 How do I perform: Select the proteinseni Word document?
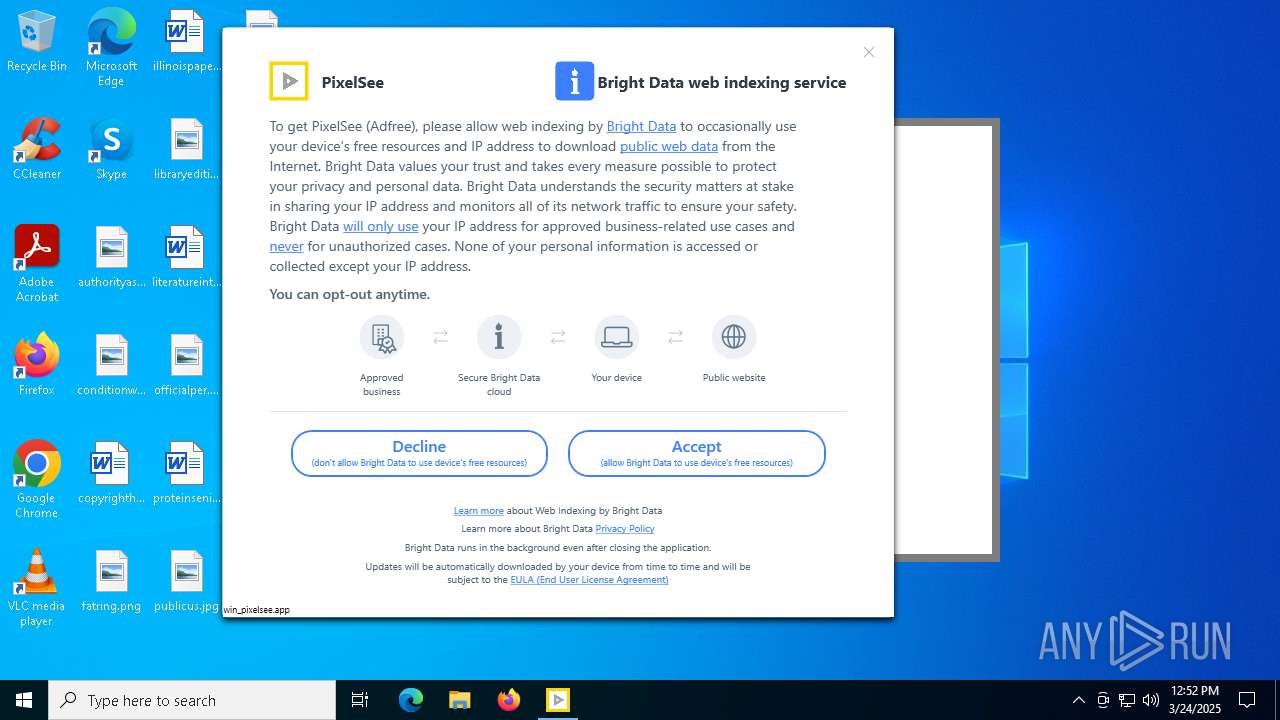point(186,473)
